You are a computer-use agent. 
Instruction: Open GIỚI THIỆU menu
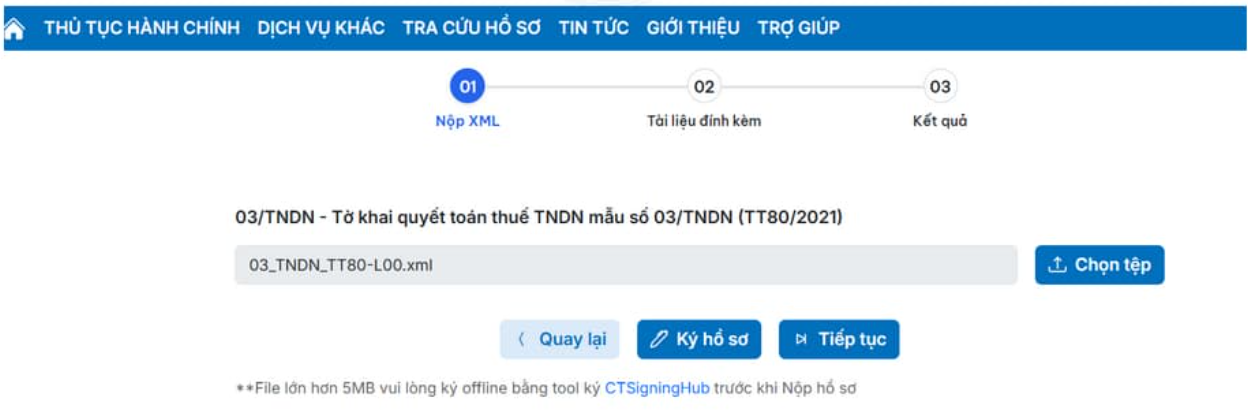[x=693, y=28]
